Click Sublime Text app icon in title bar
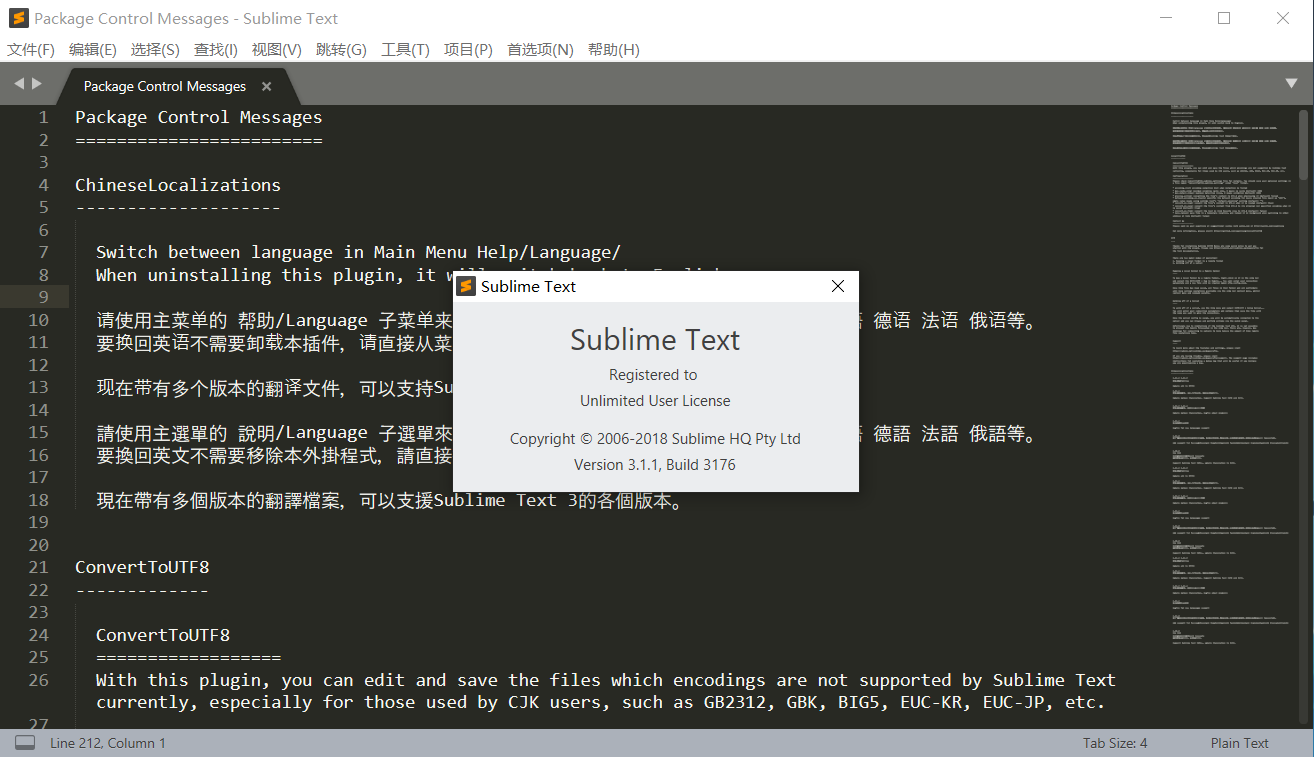This screenshot has height=757, width=1314. tap(17, 18)
